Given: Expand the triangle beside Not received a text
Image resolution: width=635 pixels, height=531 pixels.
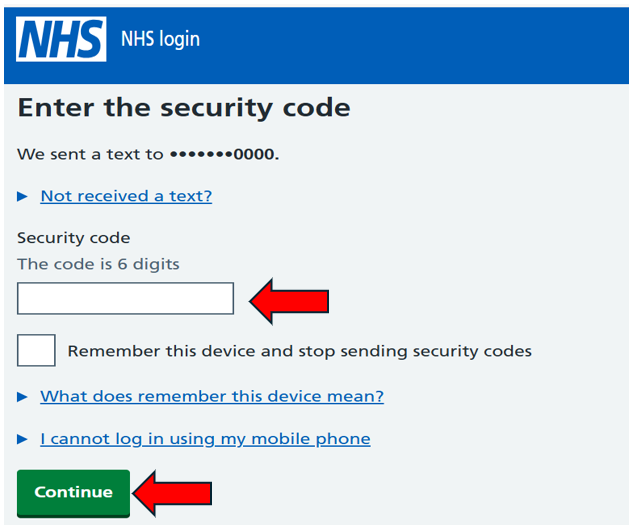Looking at the screenshot, I should (x=22, y=197).
